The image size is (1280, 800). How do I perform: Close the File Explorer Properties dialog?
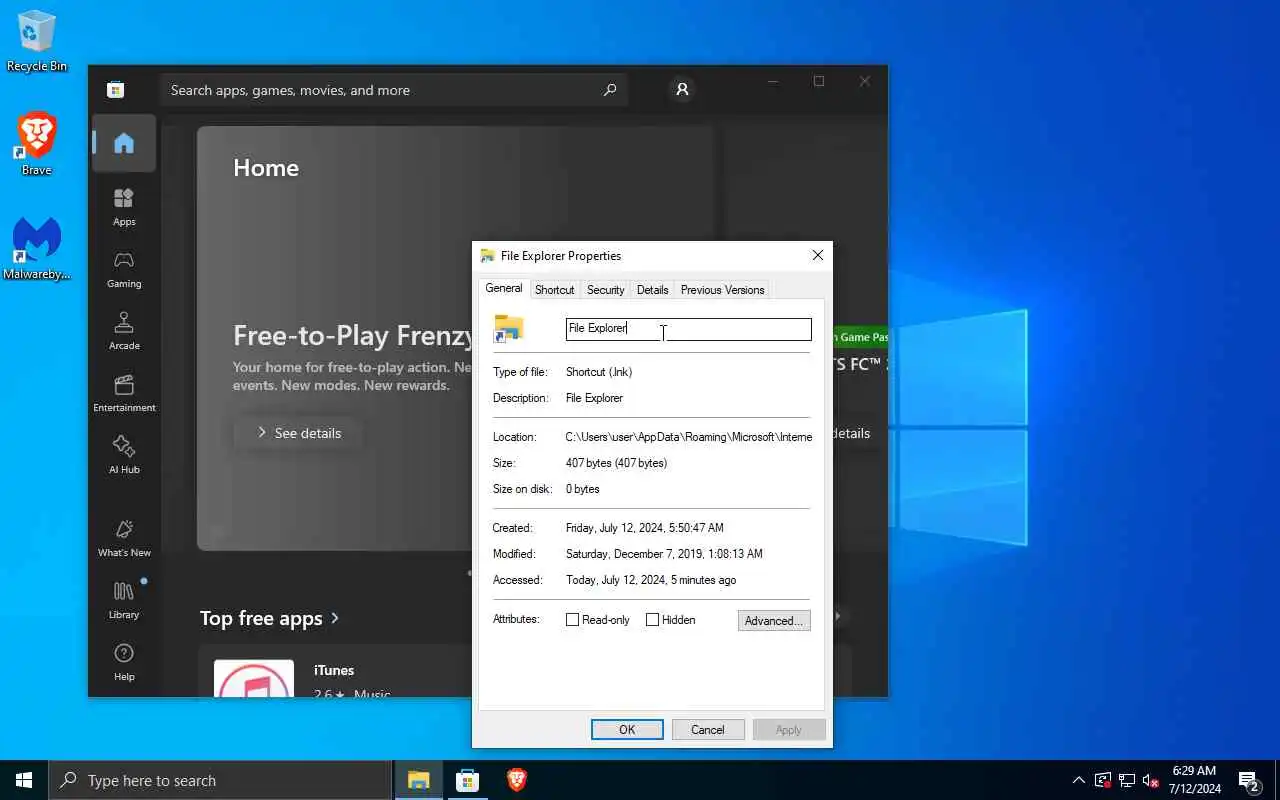[818, 256]
